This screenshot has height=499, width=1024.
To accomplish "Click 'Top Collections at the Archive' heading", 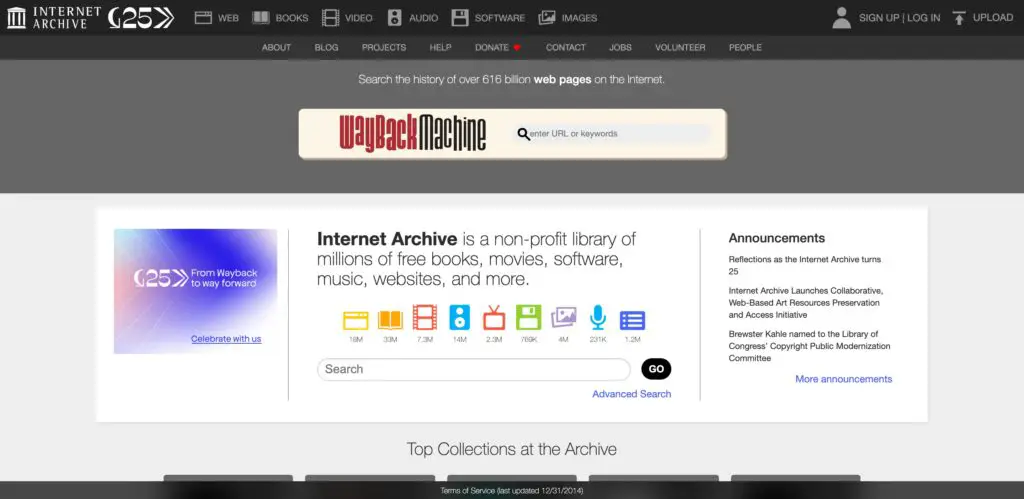I will point(511,449).
